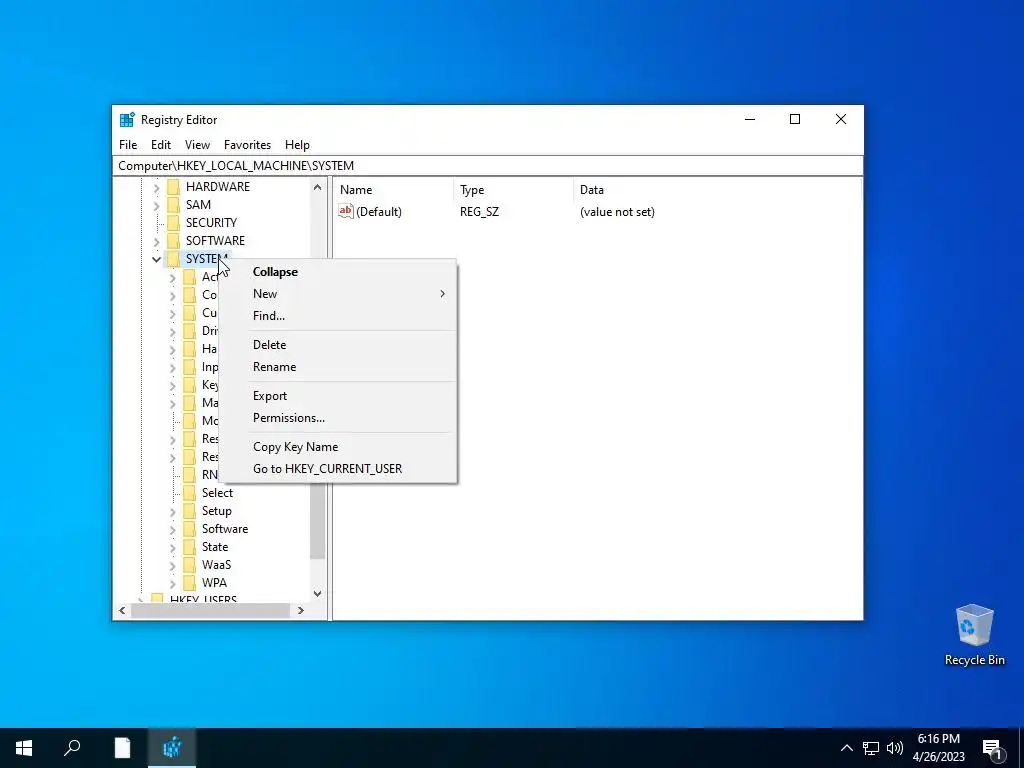Select the Select subkey label
The height and width of the screenshot is (768, 1024).
pos(217,493)
